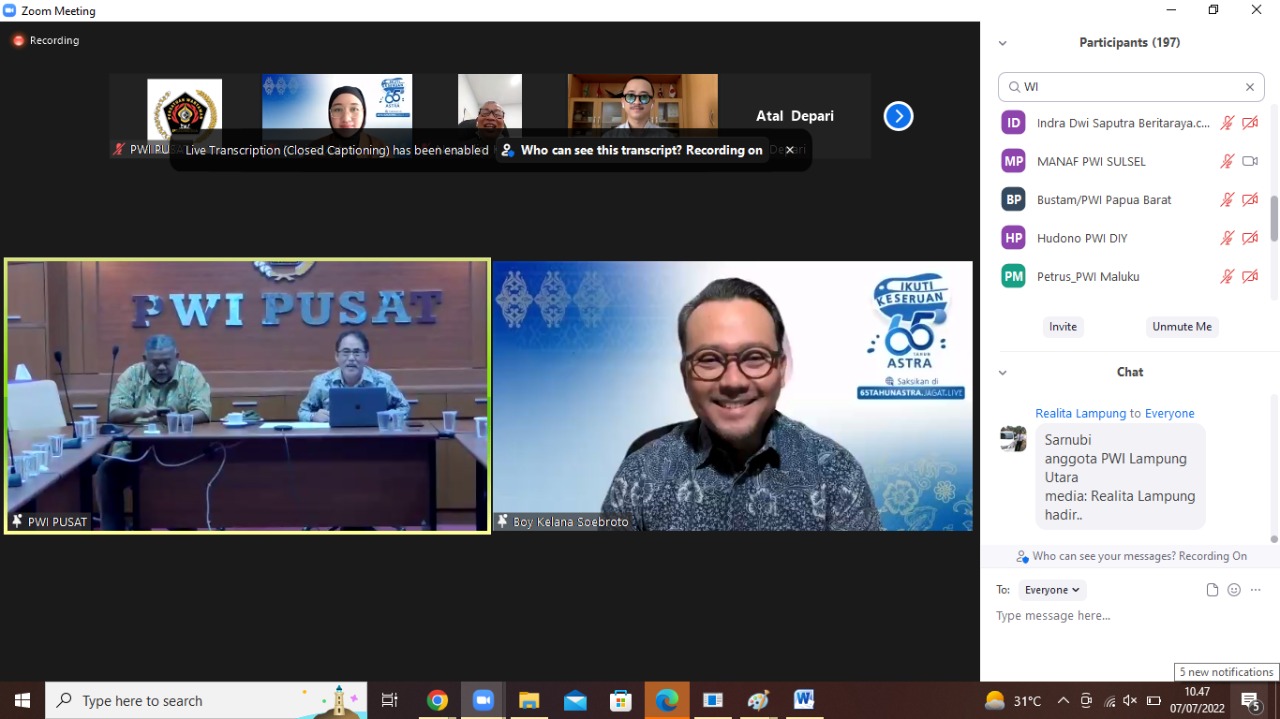Screen dimensions: 1280x719
Task: Collapse the Chat section chevron
Action: 1002,371
